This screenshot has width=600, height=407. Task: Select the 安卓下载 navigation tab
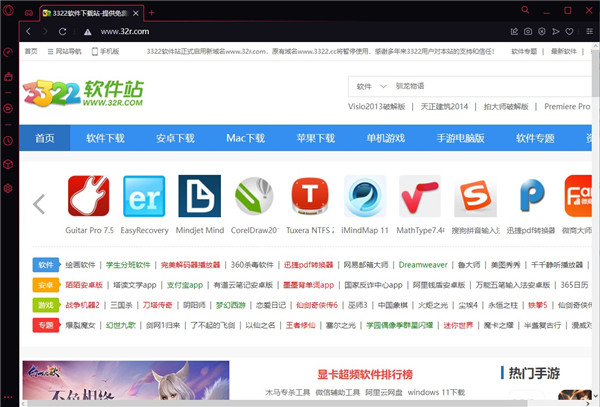pyautogui.click(x=175, y=138)
